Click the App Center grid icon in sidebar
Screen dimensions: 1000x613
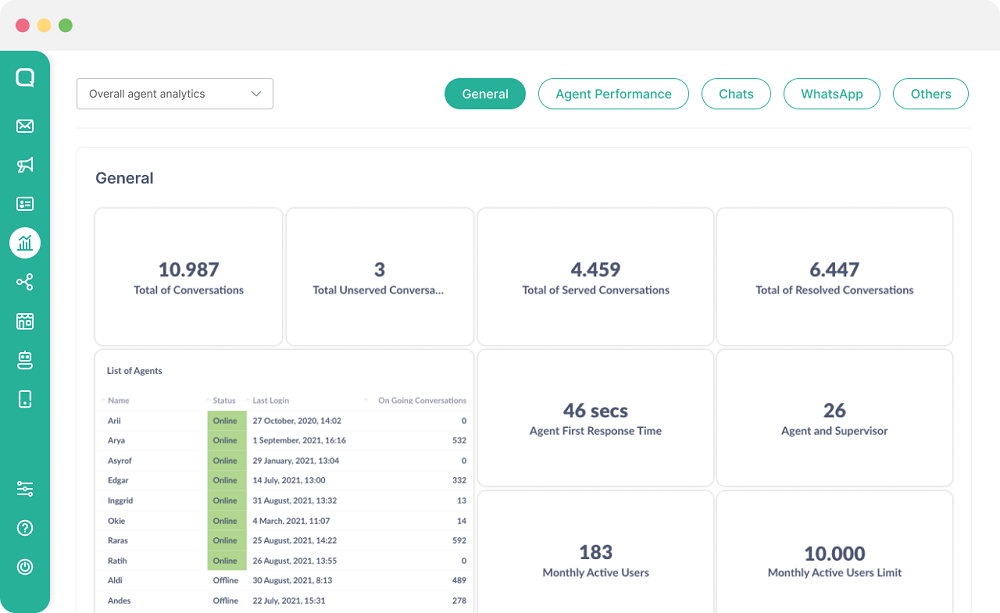click(25, 322)
